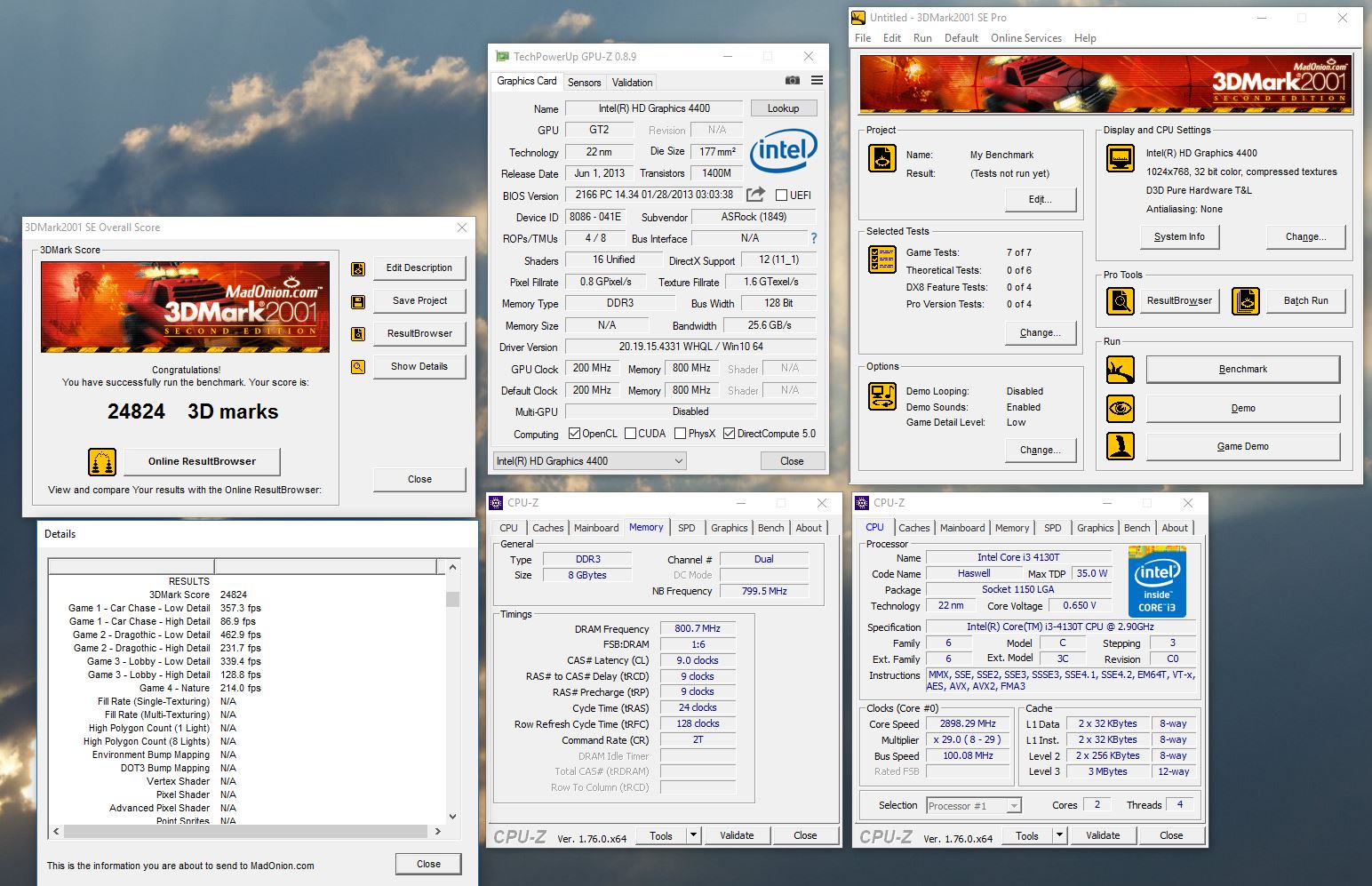This screenshot has height=886, width=1372.
Task: Toggle the DirectCompute 5.0 checkbox
Action: click(729, 434)
